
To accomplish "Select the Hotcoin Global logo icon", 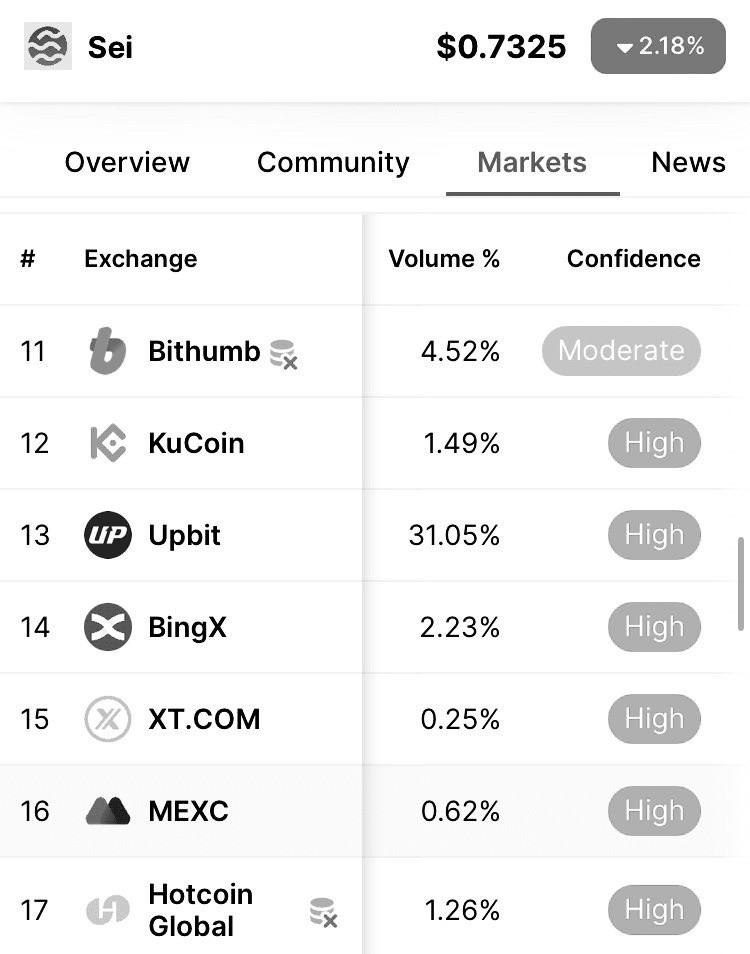I will [108, 910].
